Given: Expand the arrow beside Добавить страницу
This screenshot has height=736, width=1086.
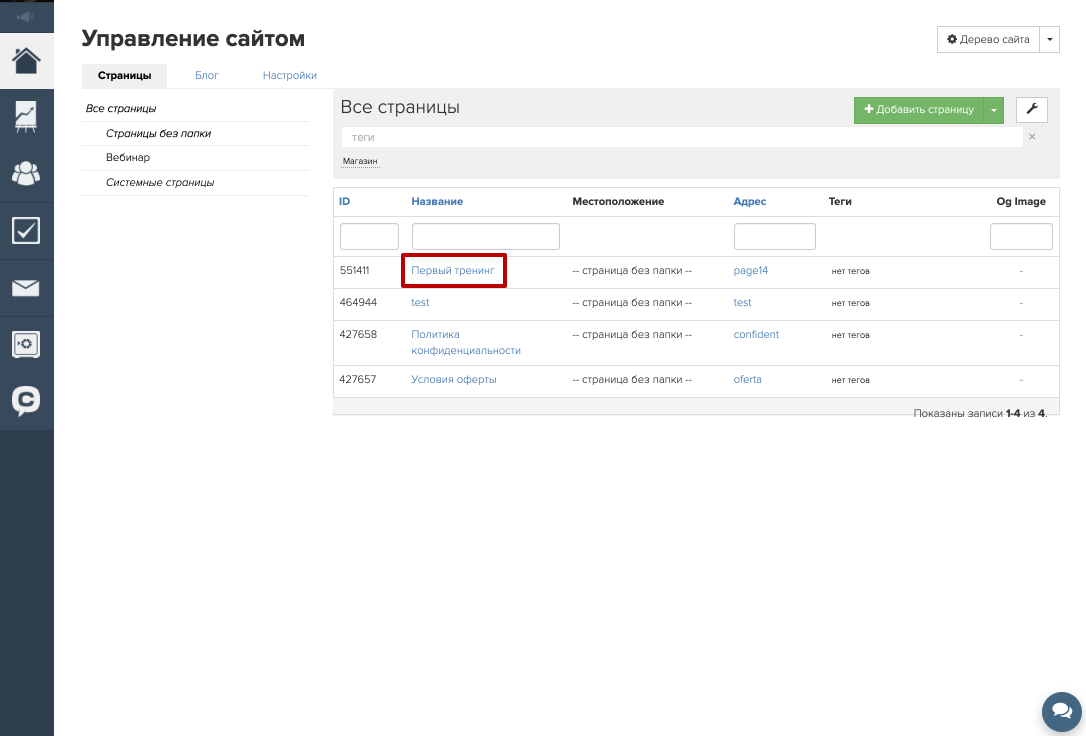Looking at the screenshot, I should point(993,110).
